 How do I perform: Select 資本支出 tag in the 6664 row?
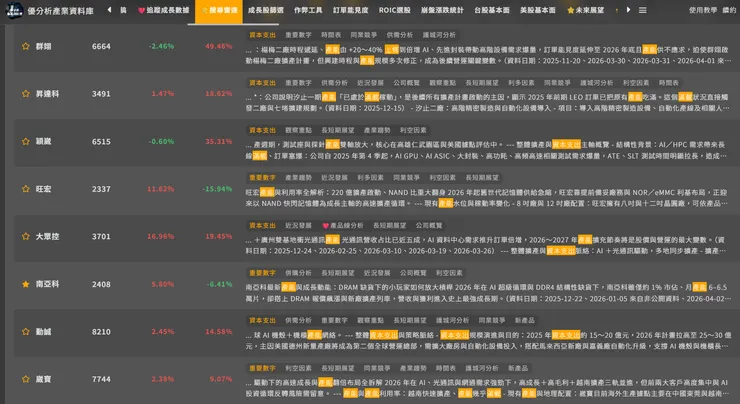point(262,35)
